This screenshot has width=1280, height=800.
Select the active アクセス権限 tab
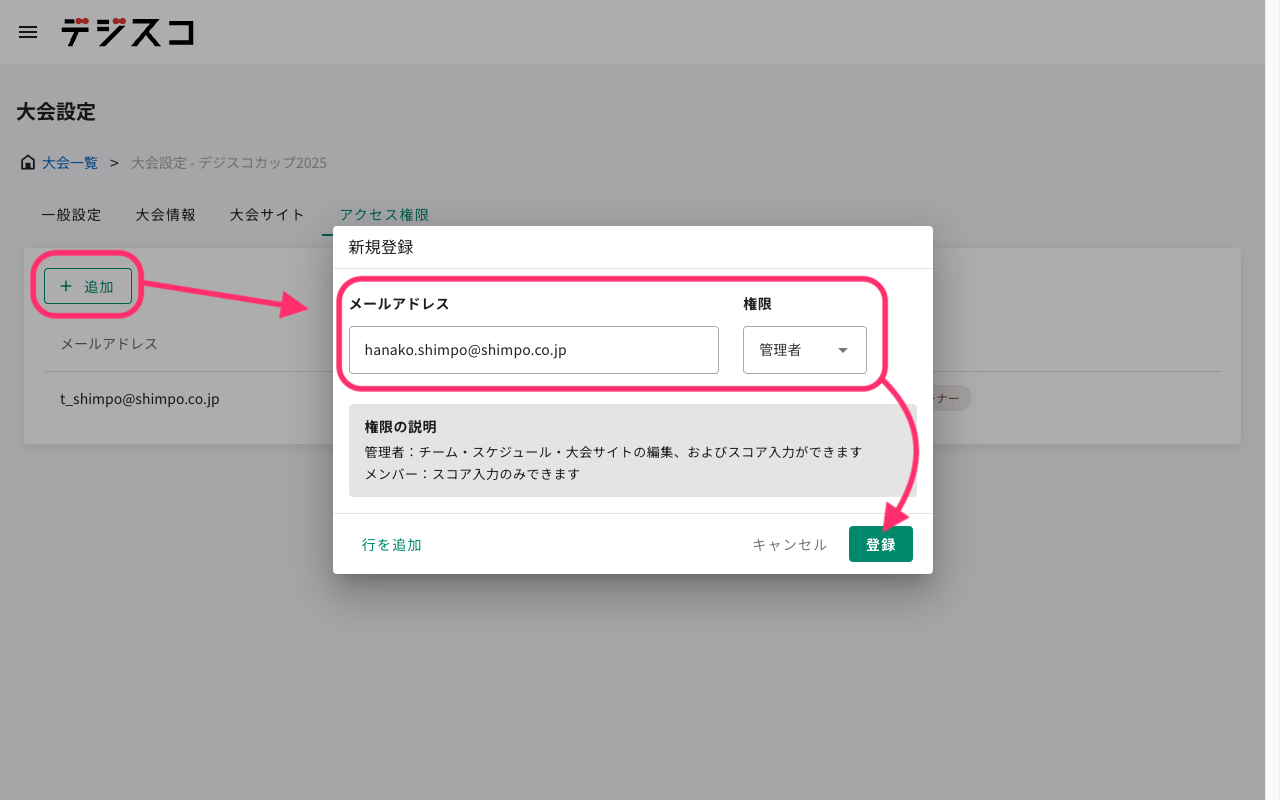point(383,214)
